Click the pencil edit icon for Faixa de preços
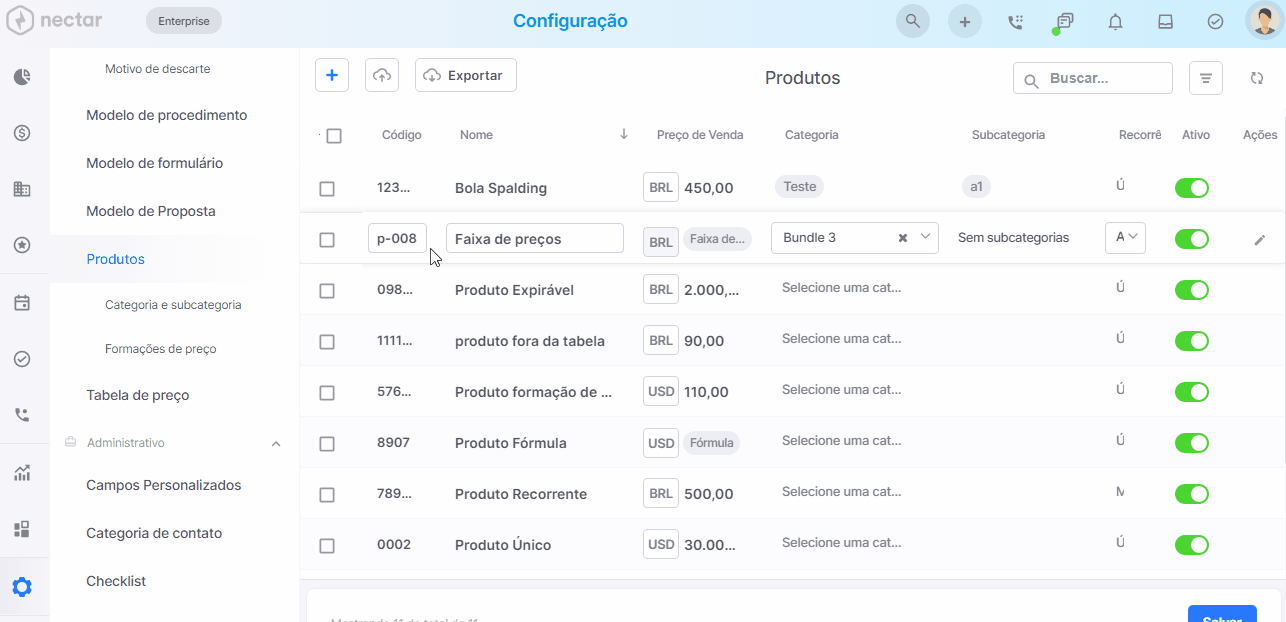Image resolution: width=1286 pixels, height=622 pixels. coord(1260,239)
